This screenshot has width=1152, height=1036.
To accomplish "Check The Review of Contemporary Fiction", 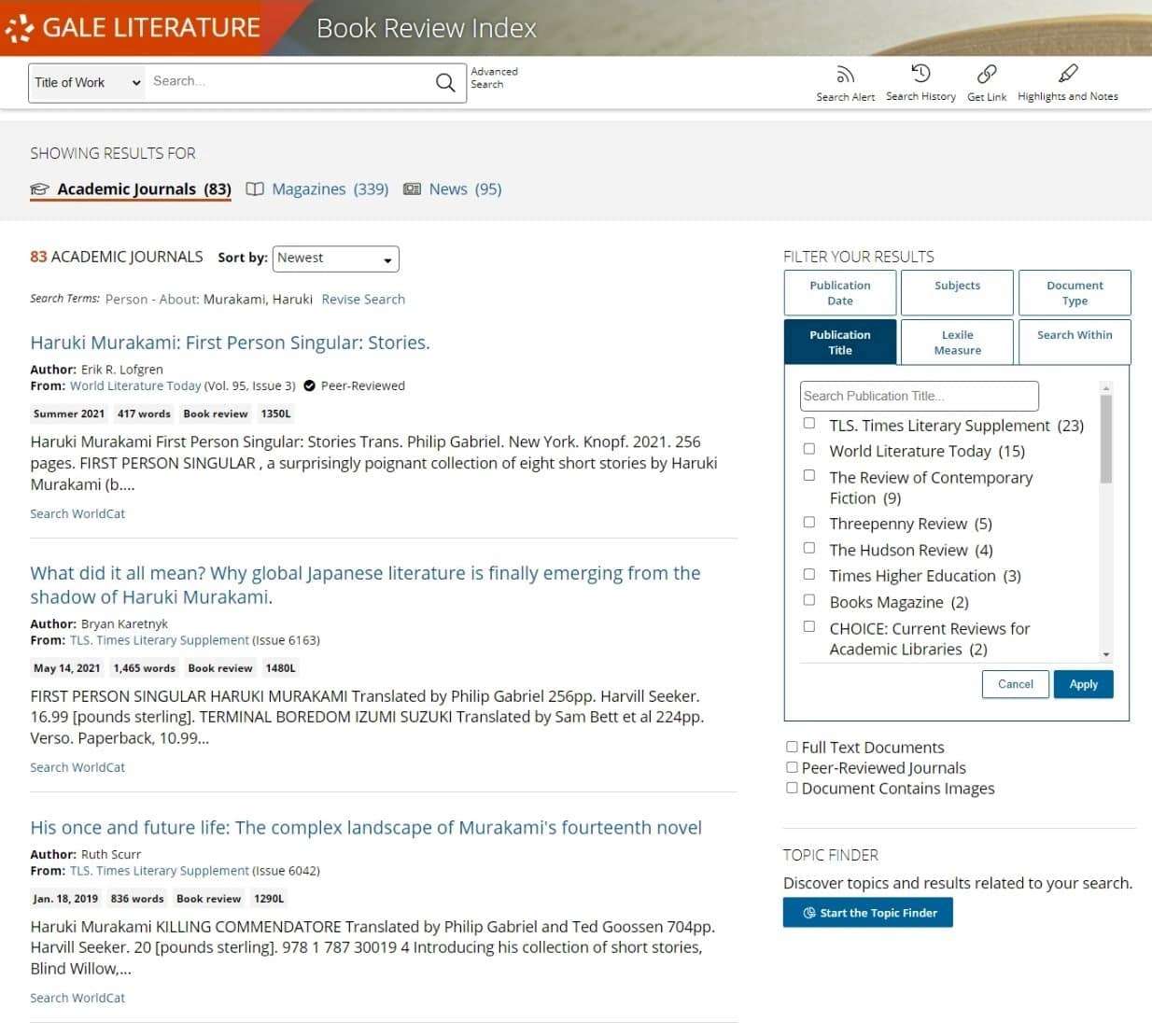I will point(809,476).
